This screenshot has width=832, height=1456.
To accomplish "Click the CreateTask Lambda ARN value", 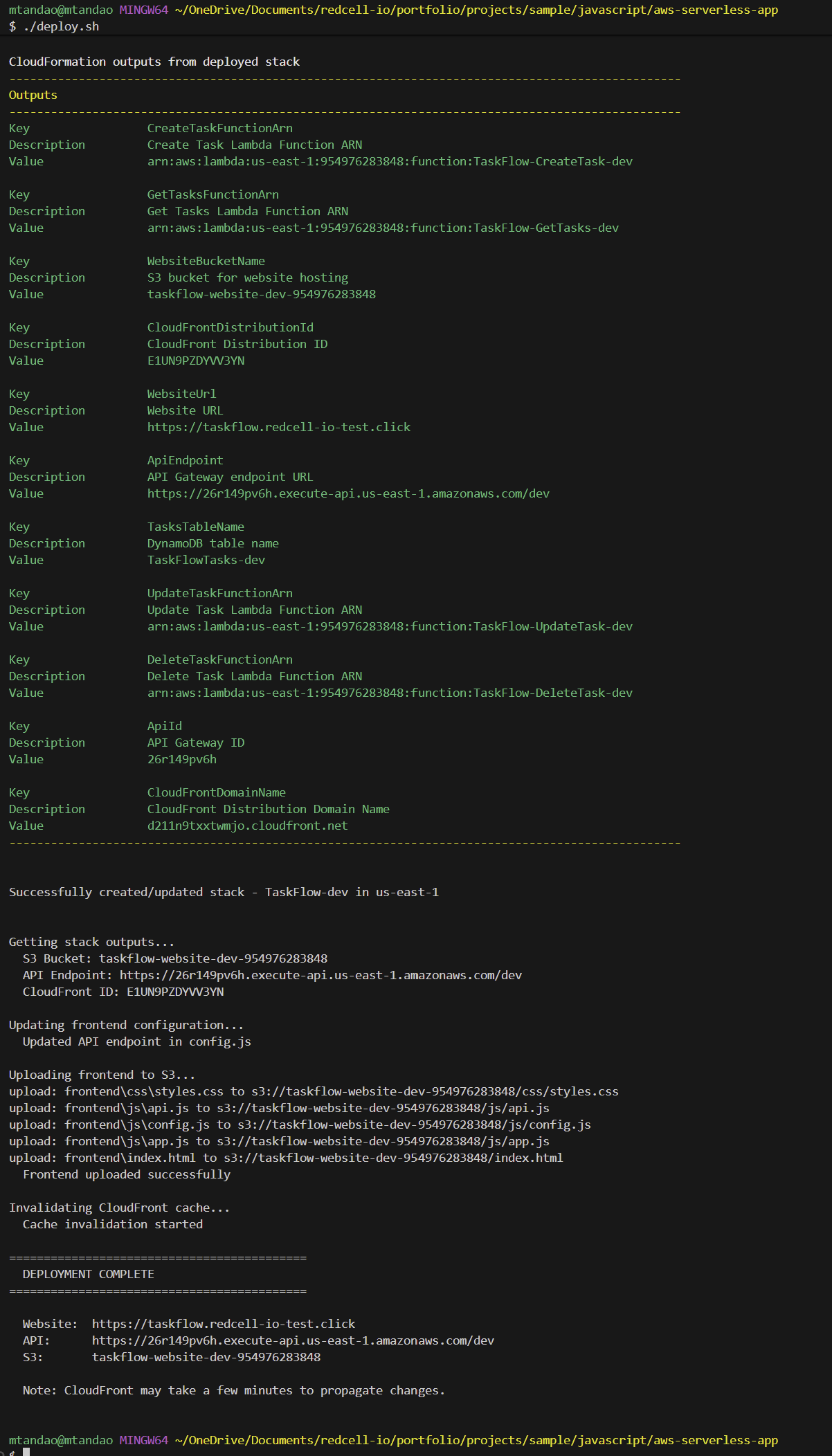I will (390, 161).
